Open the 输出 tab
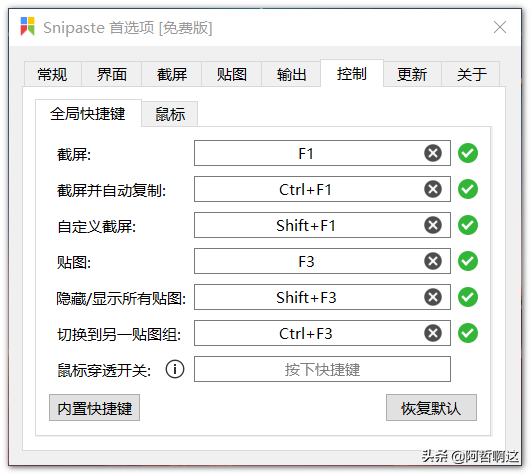Image resolution: width=531 pixels, height=475 pixels. pyautogui.click(x=291, y=74)
